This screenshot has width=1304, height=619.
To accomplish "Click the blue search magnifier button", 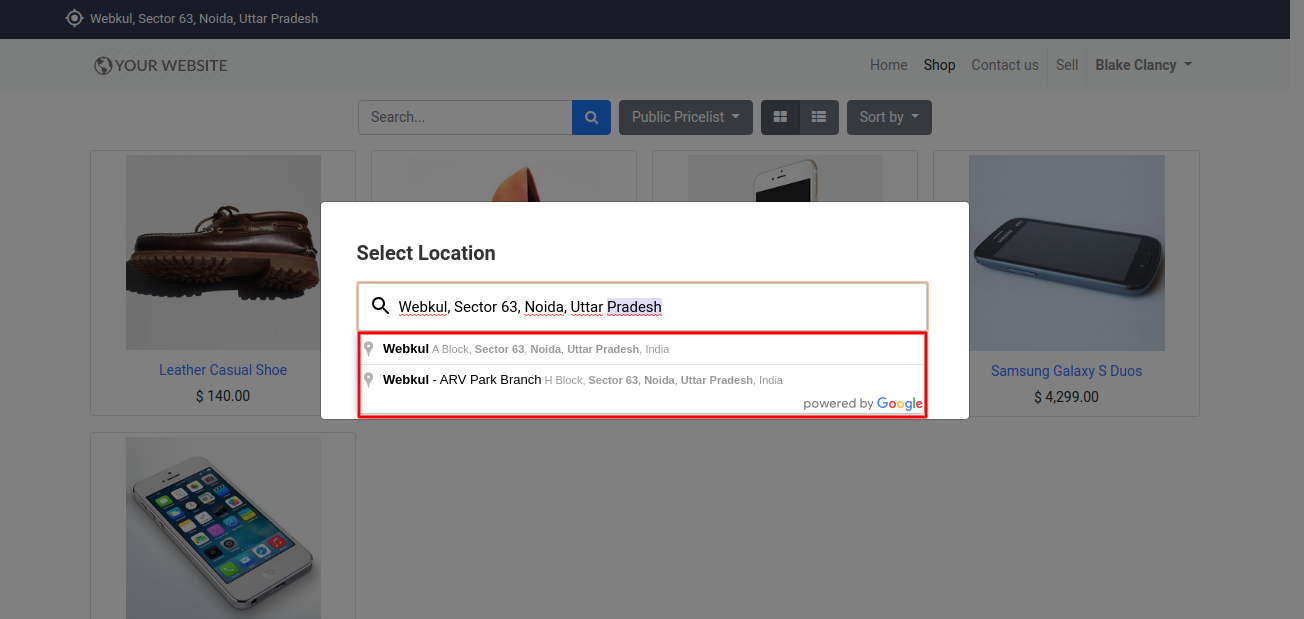I will pyautogui.click(x=591, y=117).
